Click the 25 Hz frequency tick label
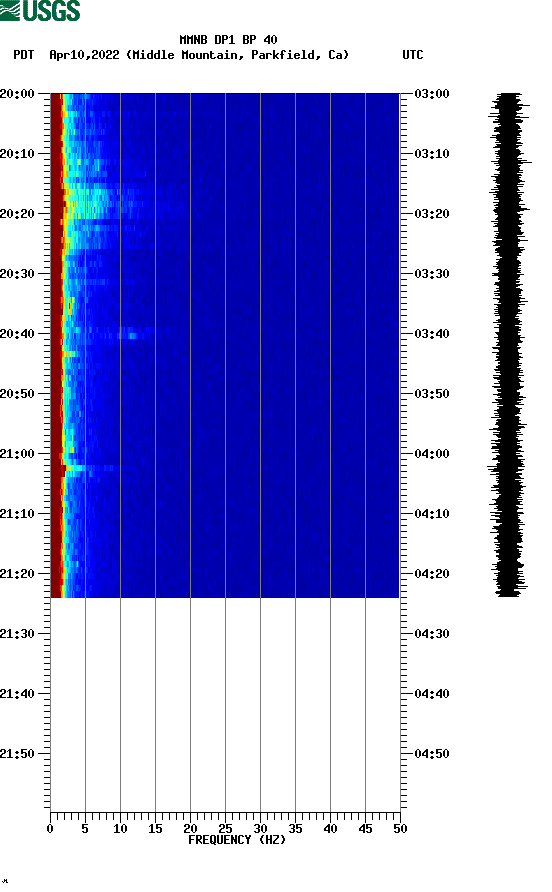This screenshot has width=552, height=892. pyautogui.click(x=225, y=829)
